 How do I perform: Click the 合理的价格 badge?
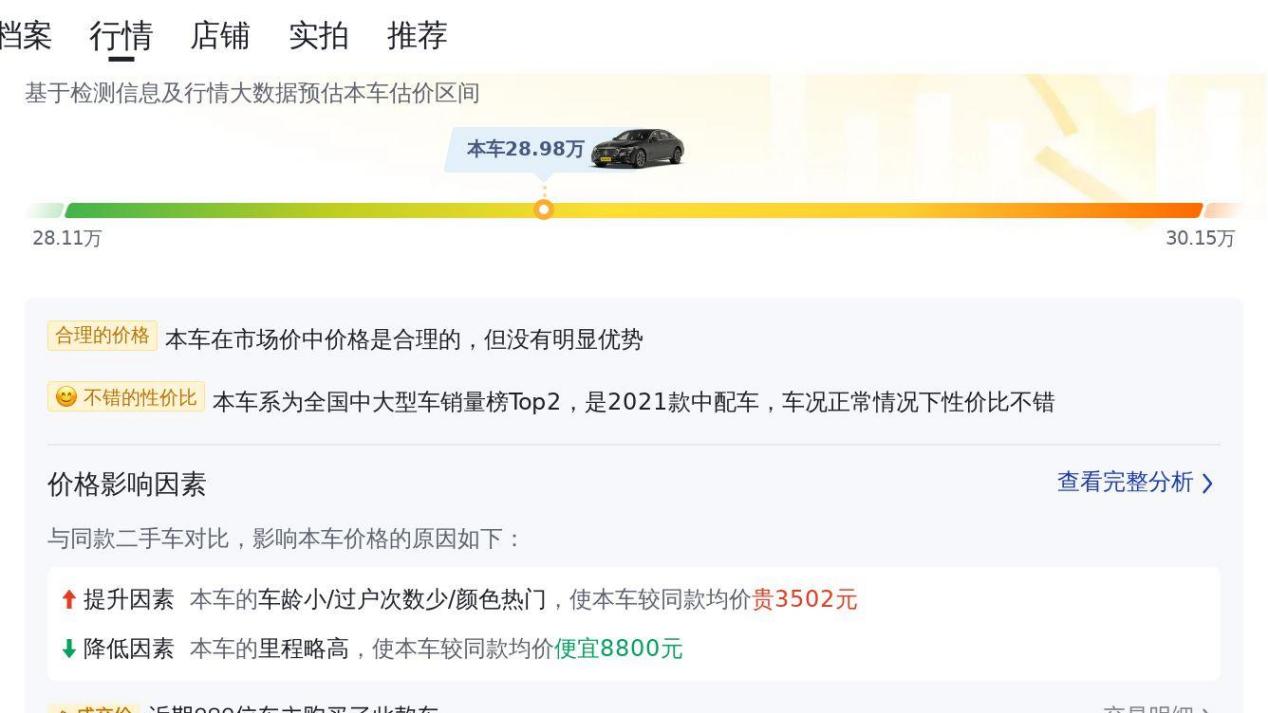pyautogui.click(x=102, y=336)
